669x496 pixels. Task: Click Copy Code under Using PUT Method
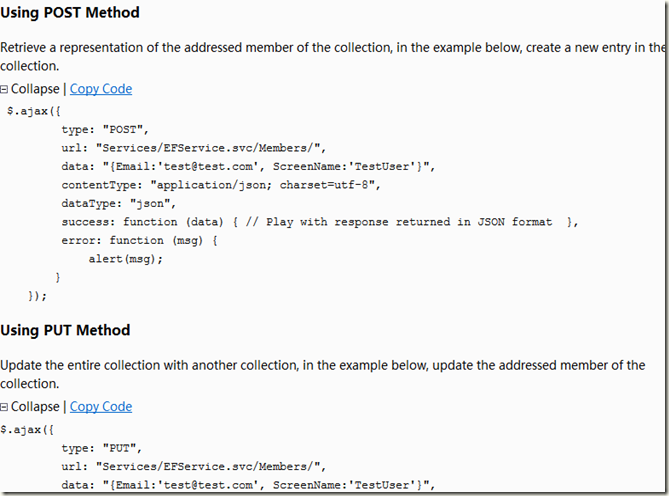[x=100, y=407]
